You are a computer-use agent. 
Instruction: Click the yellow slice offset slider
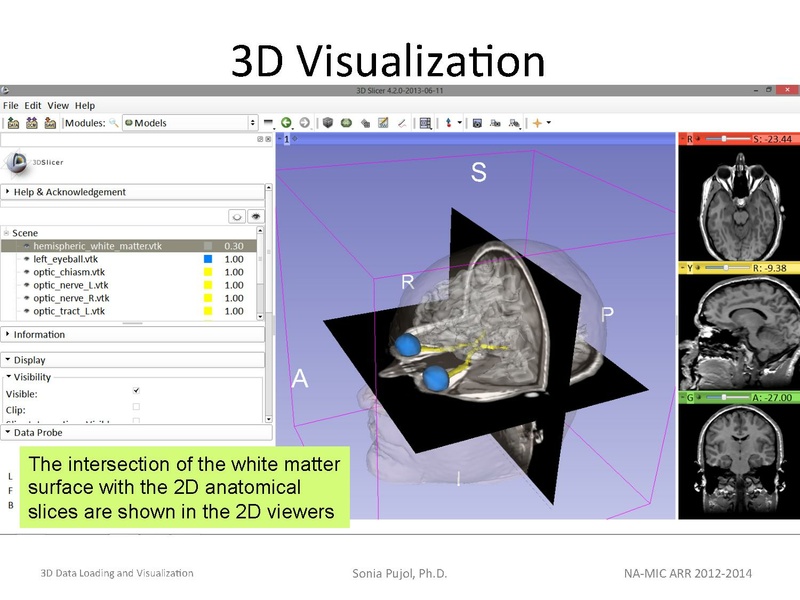pos(729,268)
